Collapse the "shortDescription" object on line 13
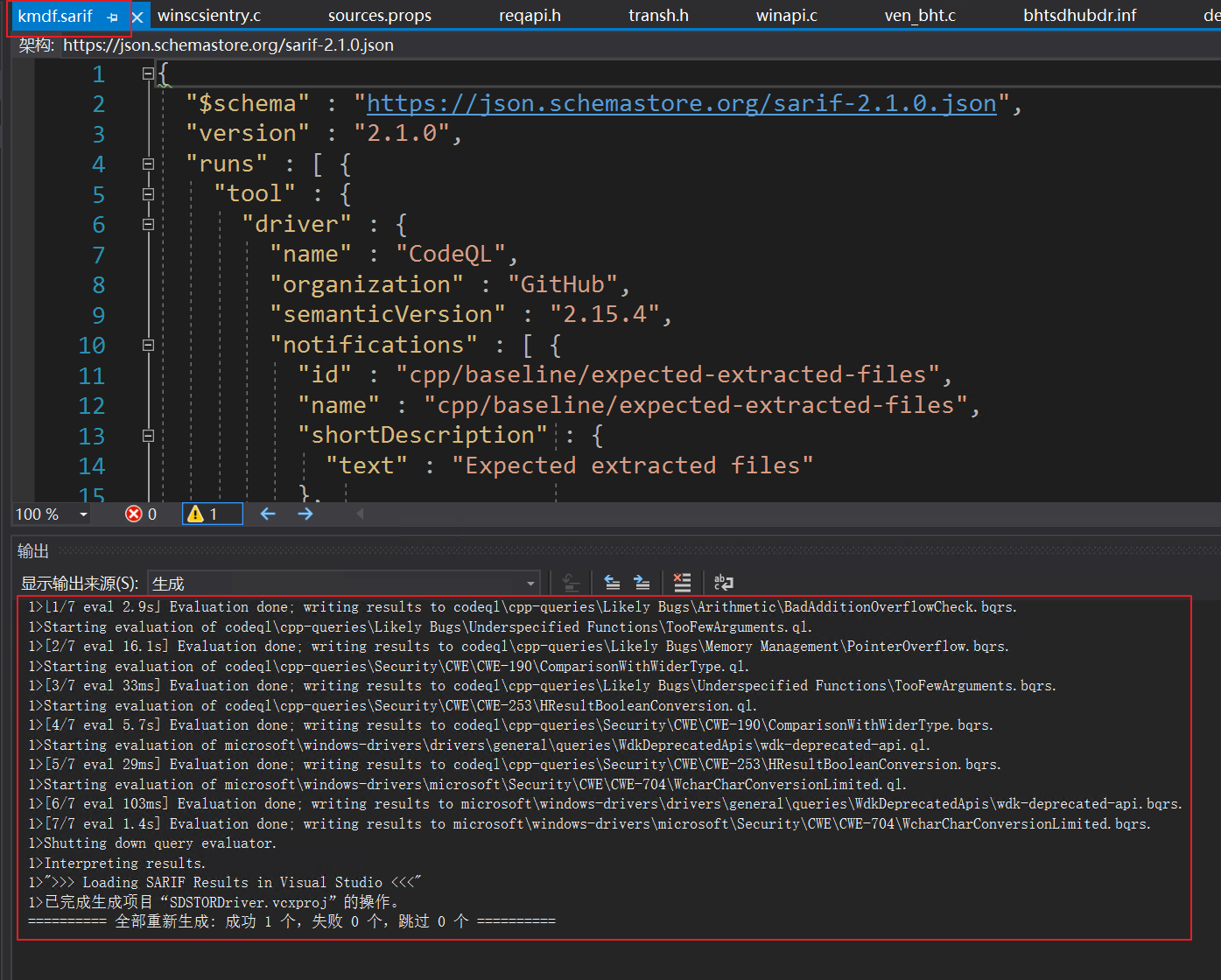Viewport: 1221px width, 980px height. coord(148,436)
